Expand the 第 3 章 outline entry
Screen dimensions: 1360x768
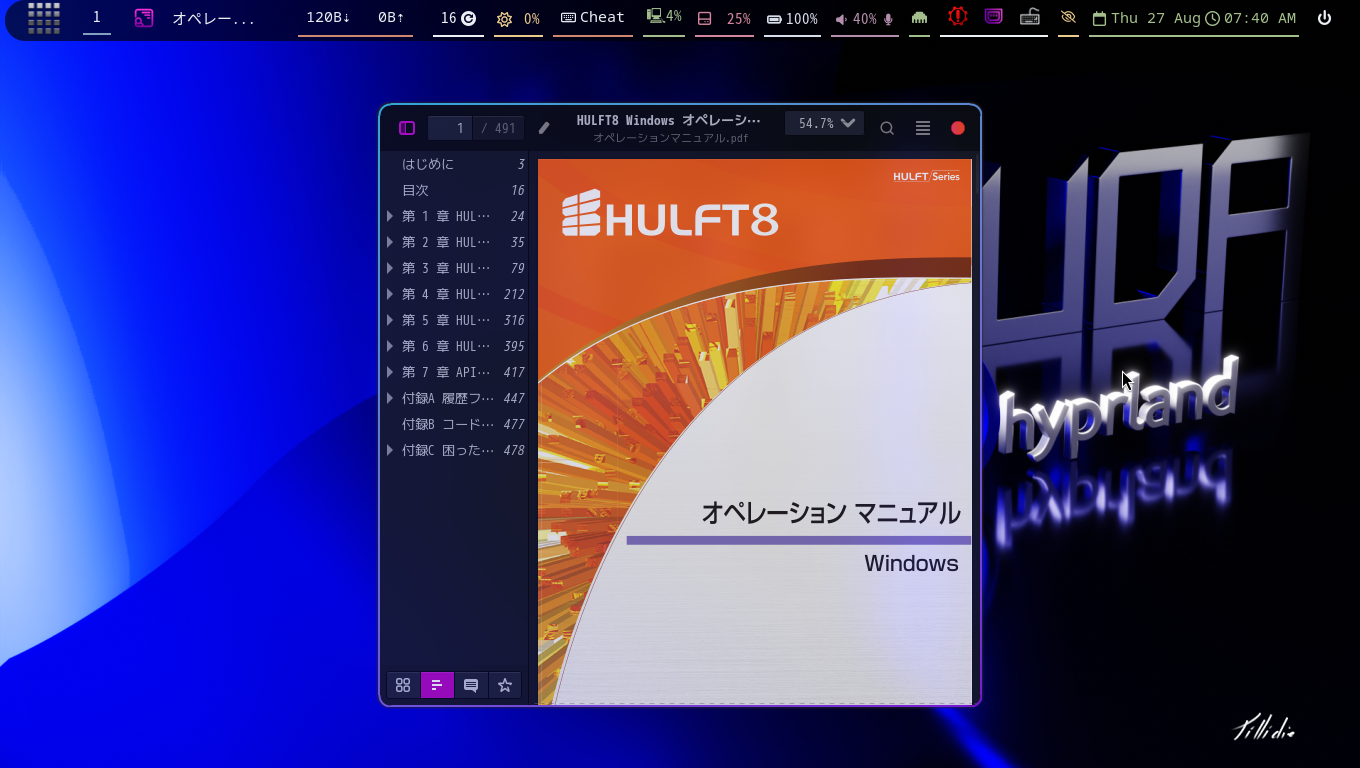(390, 268)
